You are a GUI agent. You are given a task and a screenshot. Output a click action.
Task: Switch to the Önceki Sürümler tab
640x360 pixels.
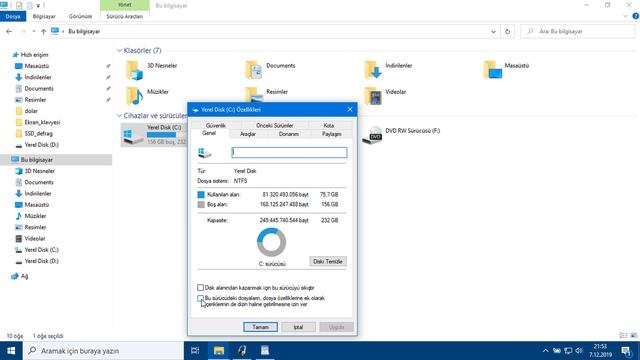(274, 125)
